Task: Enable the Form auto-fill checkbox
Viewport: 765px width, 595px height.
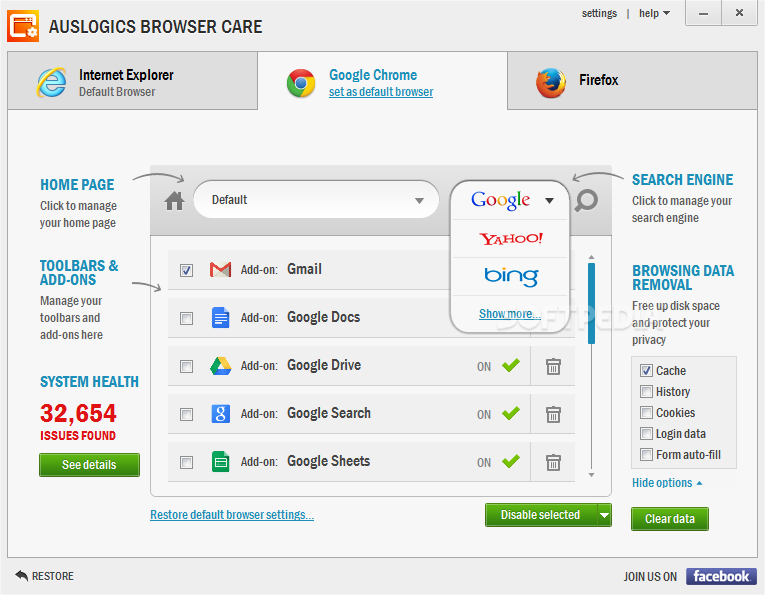Action: point(646,455)
